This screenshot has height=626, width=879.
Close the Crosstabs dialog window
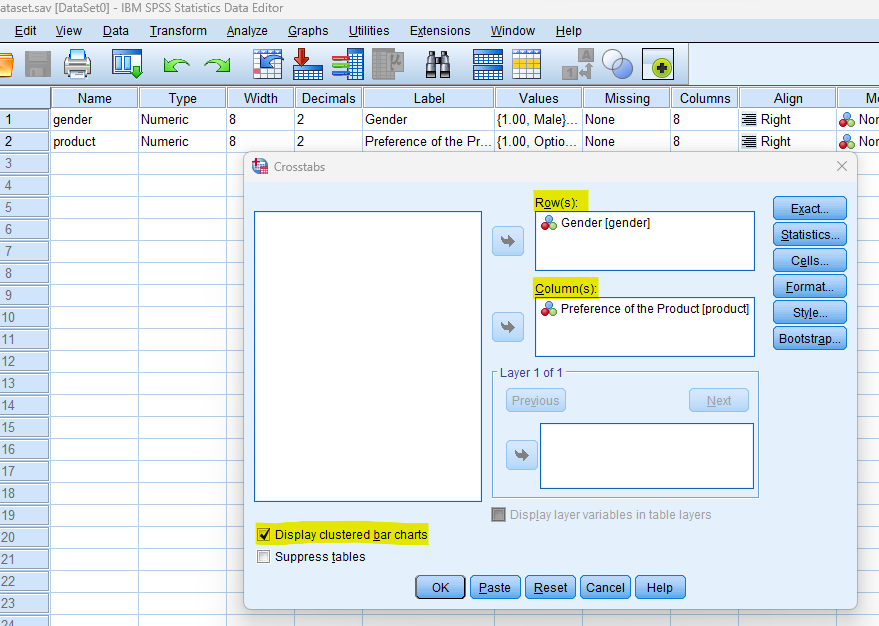[x=841, y=166]
